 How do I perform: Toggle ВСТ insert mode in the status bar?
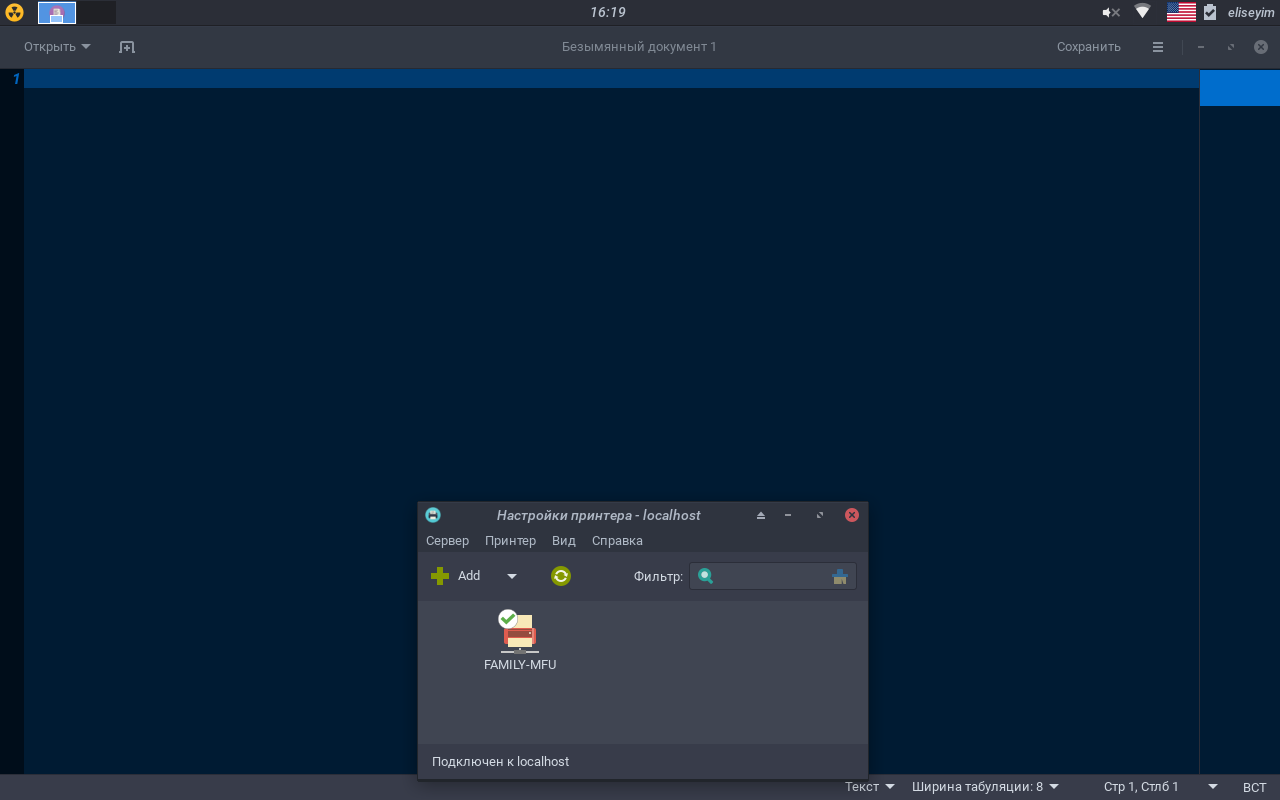pyautogui.click(x=1254, y=787)
